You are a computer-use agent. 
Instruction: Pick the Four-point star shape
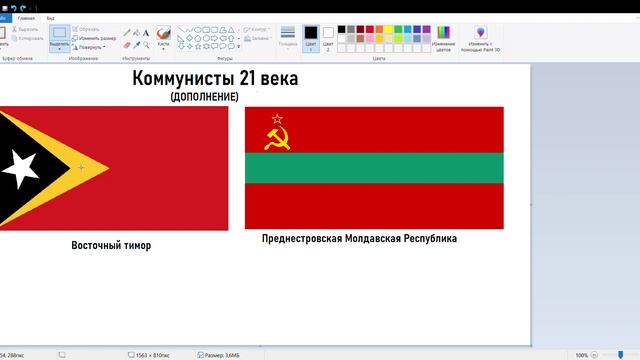189,47
